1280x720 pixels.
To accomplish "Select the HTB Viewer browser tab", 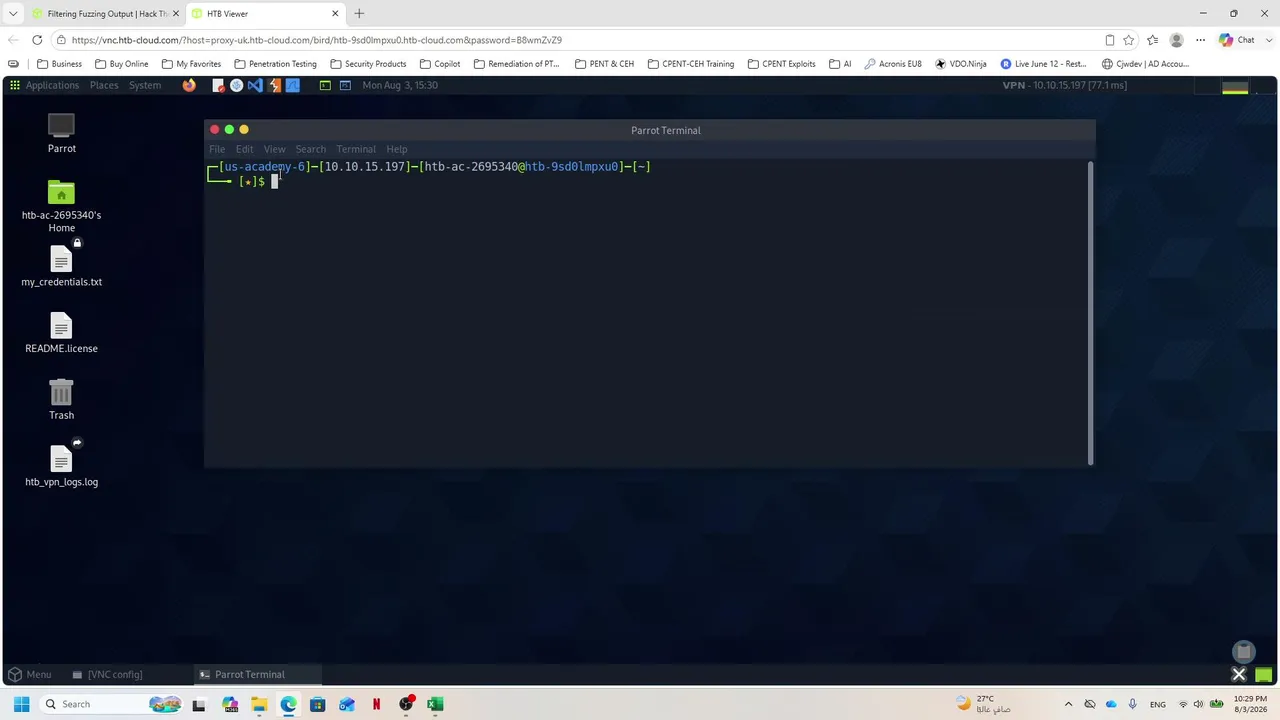I will pyautogui.click(x=266, y=14).
